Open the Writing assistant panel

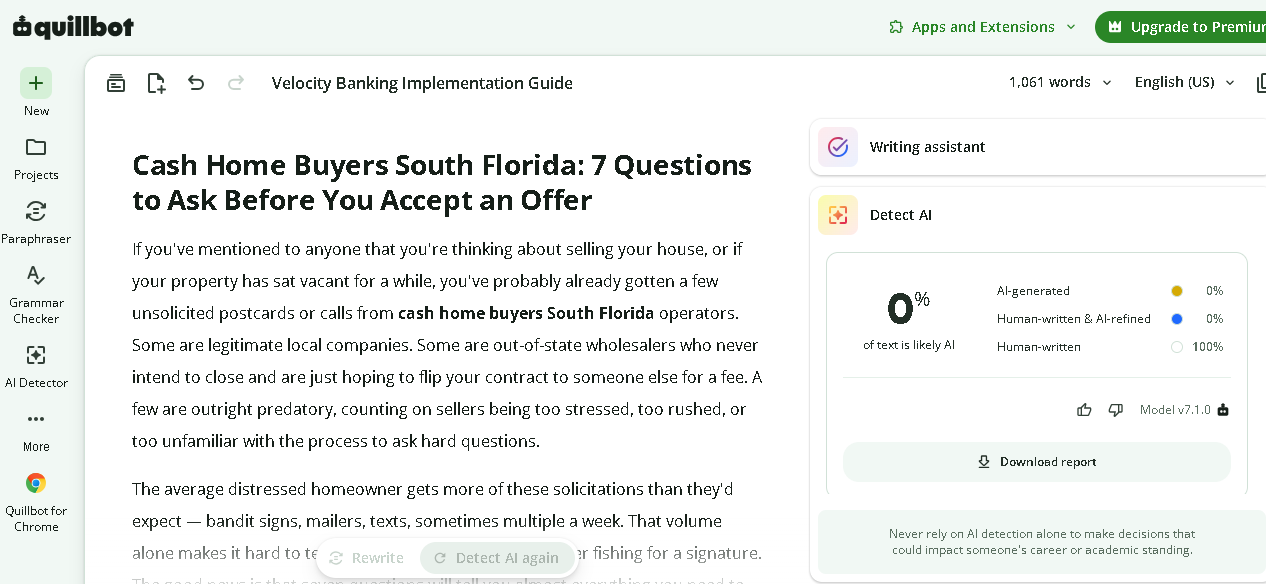(1038, 147)
